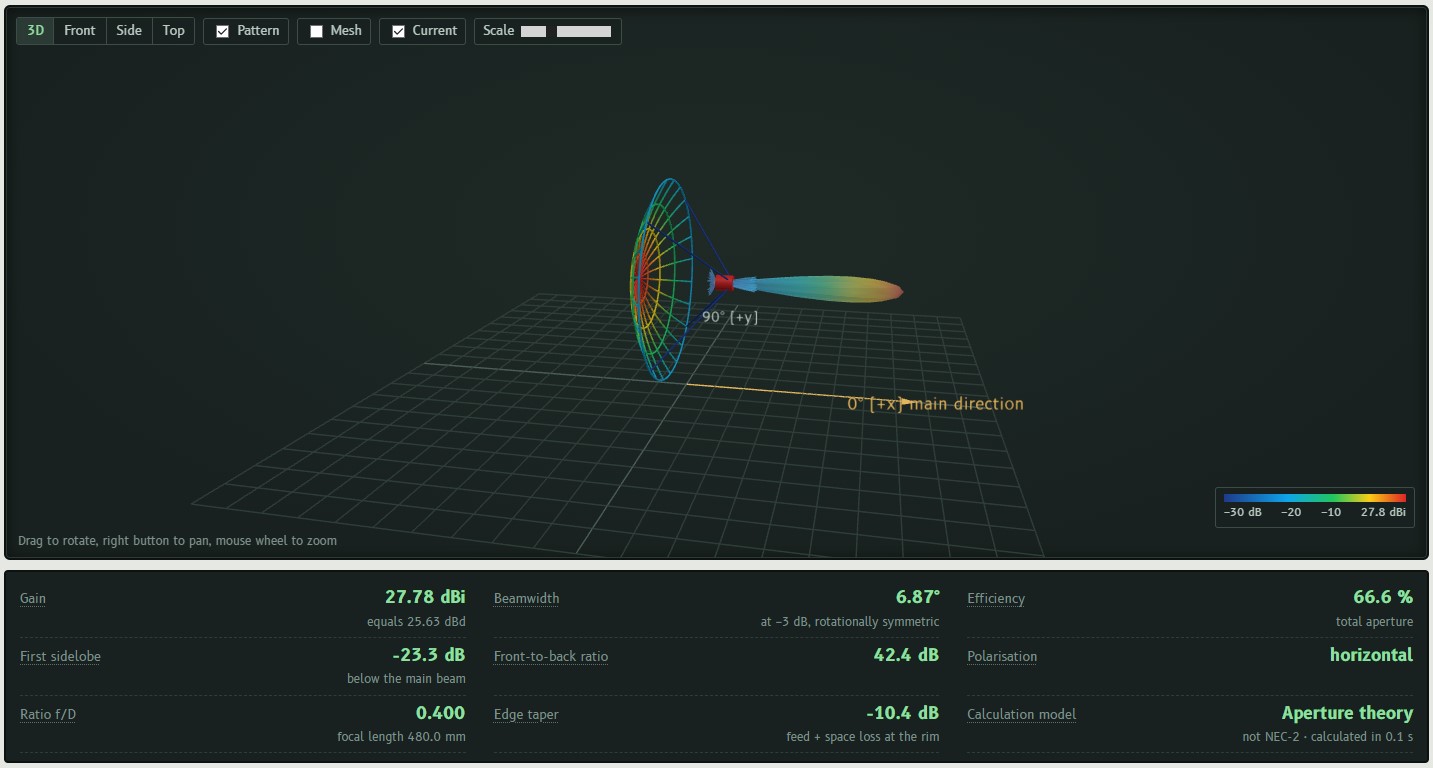Switch to the Side view tab
Image resolution: width=1433 pixels, height=768 pixels.
(x=129, y=31)
